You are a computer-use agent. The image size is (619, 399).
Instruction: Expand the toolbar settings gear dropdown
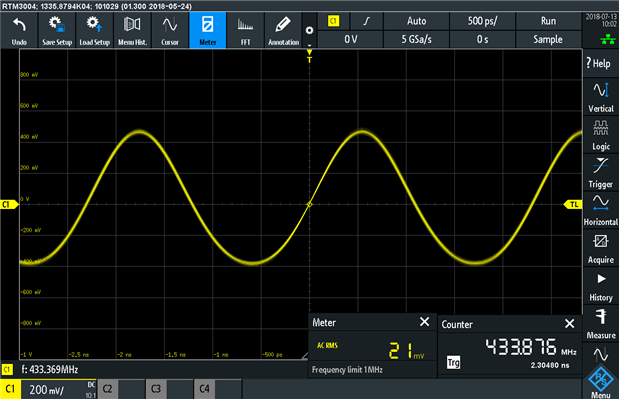(x=310, y=30)
